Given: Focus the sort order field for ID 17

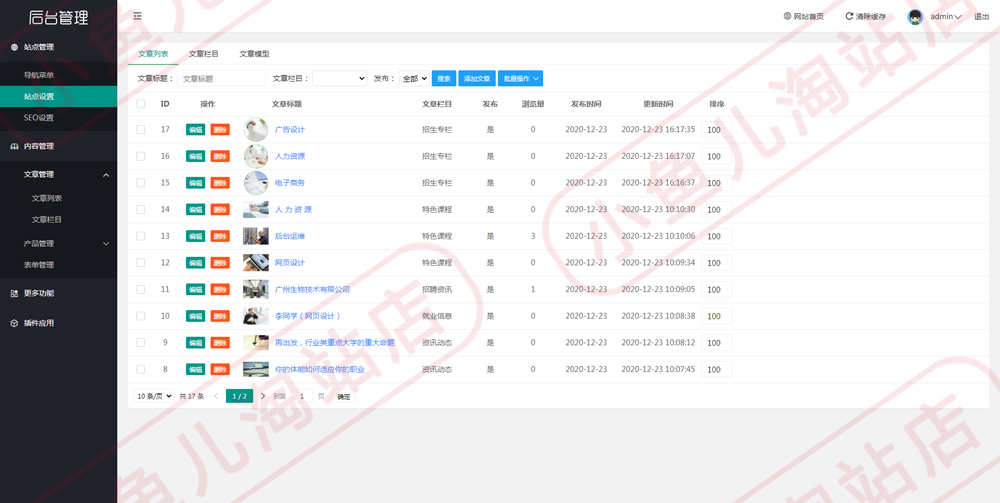Looking at the screenshot, I should point(717,130).
